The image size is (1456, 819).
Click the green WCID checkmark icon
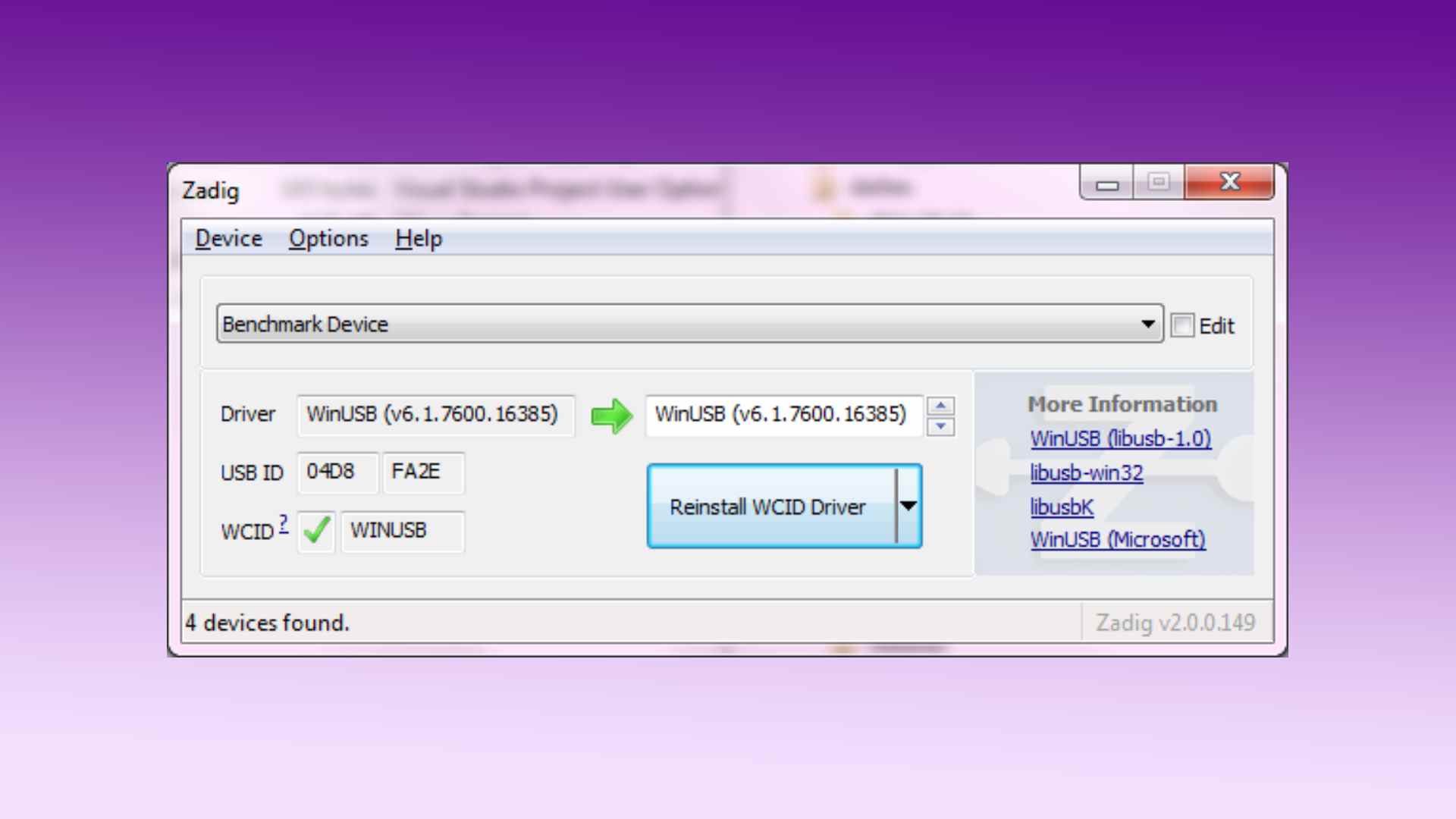coord(316,531)
